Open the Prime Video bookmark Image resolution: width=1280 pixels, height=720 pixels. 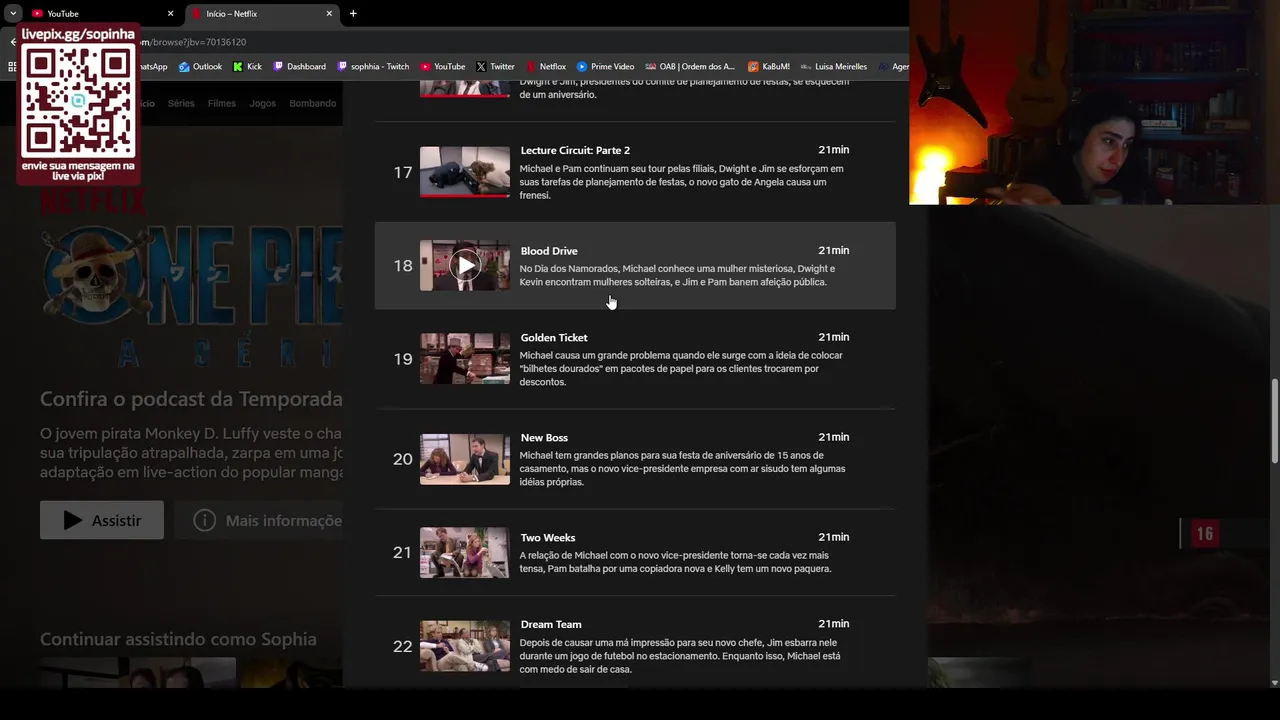pos(605,66)
